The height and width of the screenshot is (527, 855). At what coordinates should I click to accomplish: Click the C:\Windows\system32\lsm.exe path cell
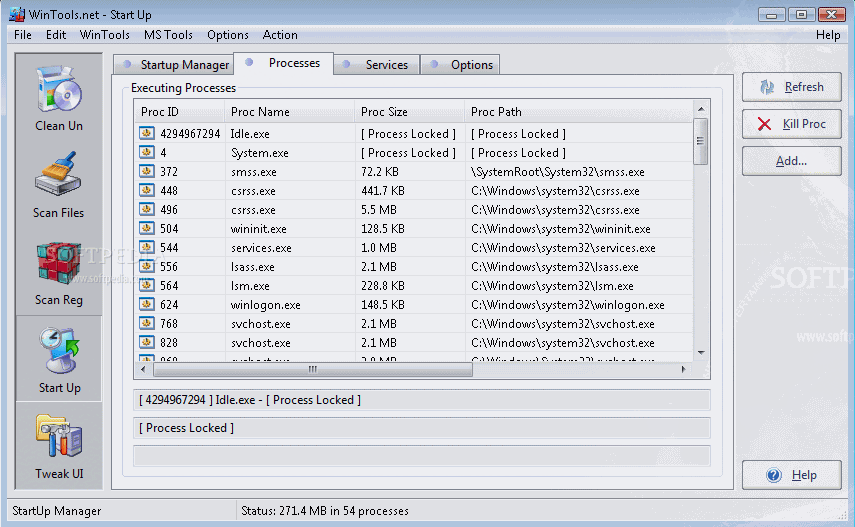click(552, 286)
